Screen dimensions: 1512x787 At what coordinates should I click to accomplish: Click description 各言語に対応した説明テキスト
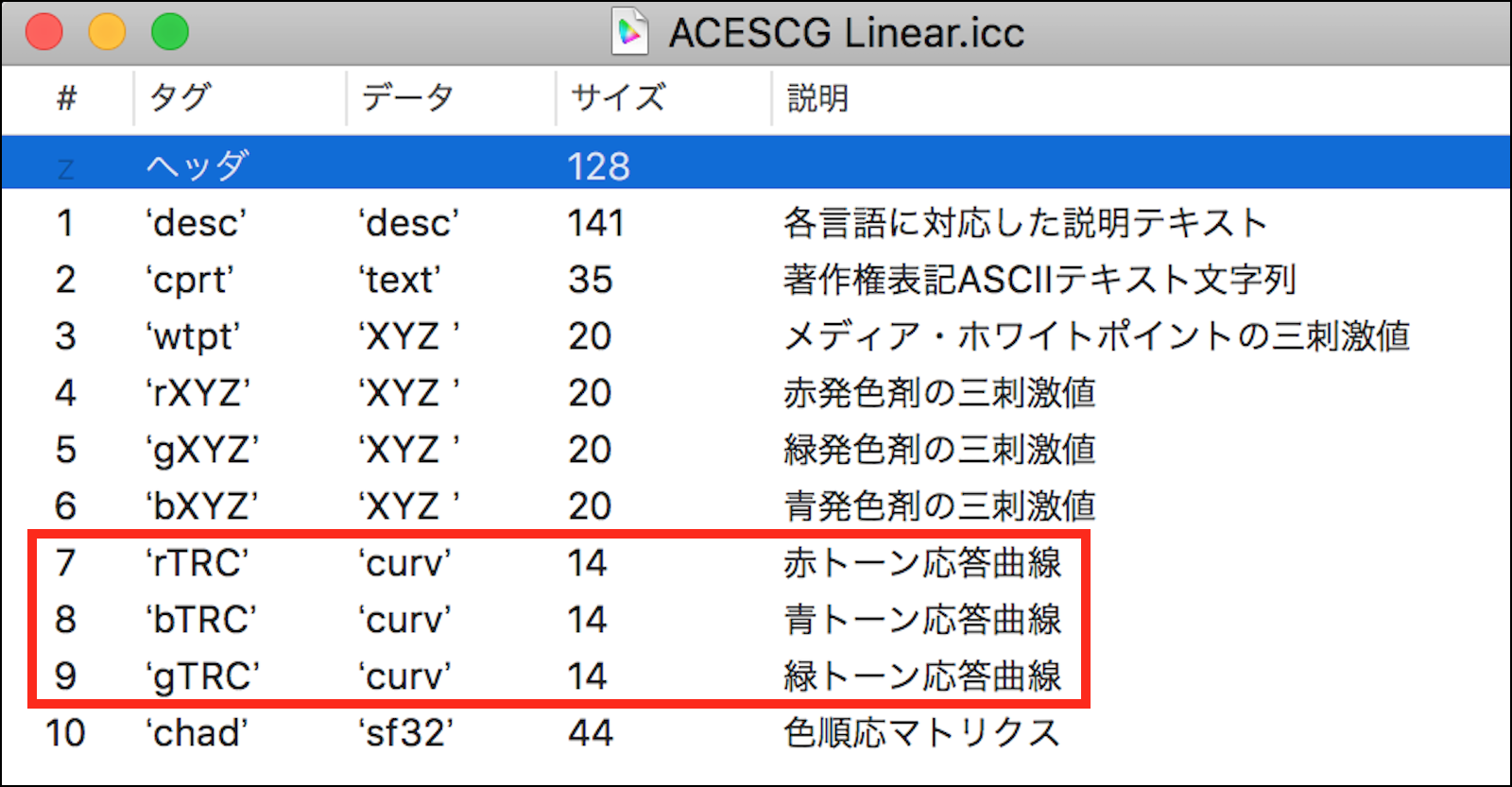click(x=1025, y=223)
